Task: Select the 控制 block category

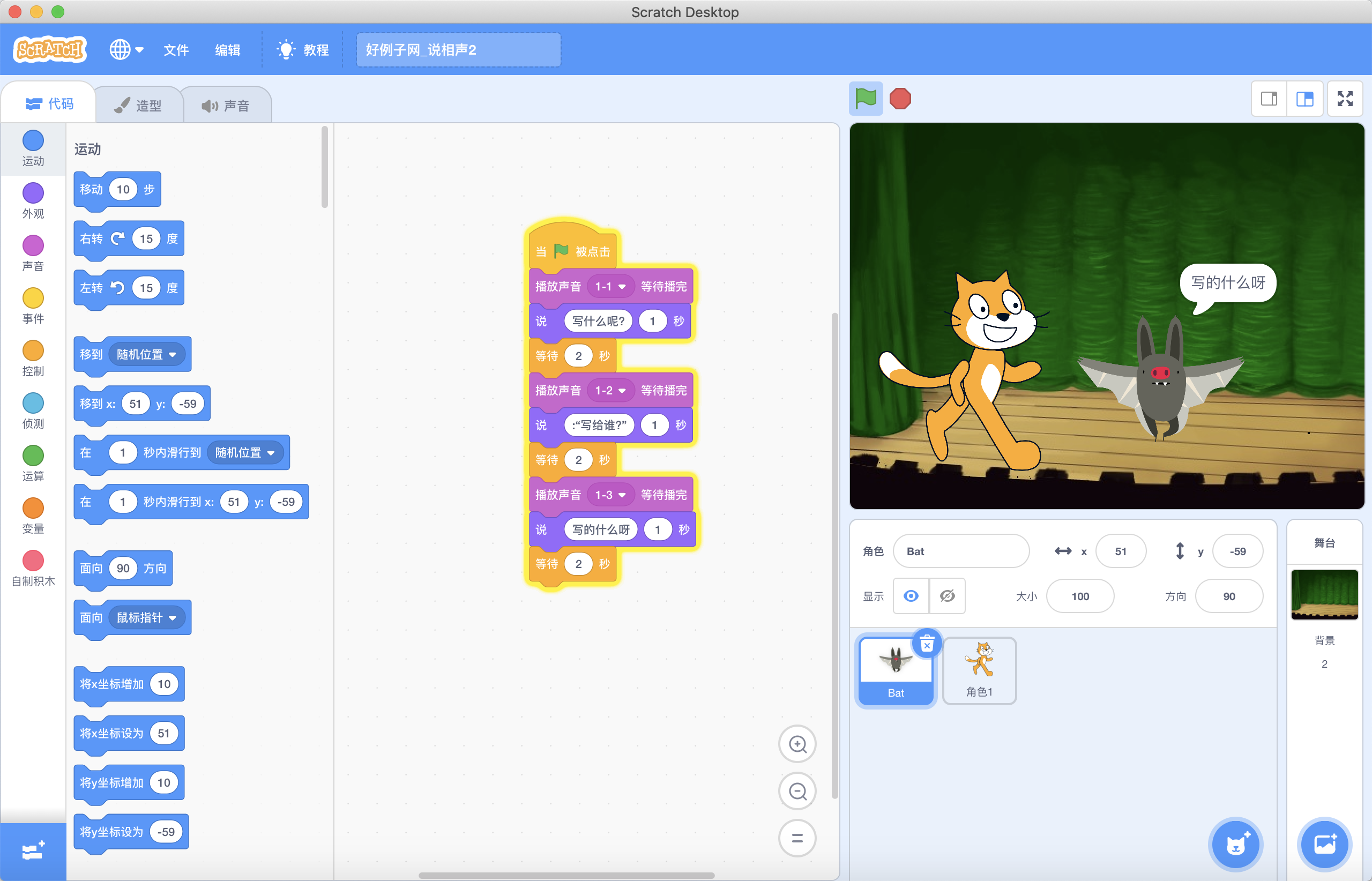Action: [x=33, y=358]
